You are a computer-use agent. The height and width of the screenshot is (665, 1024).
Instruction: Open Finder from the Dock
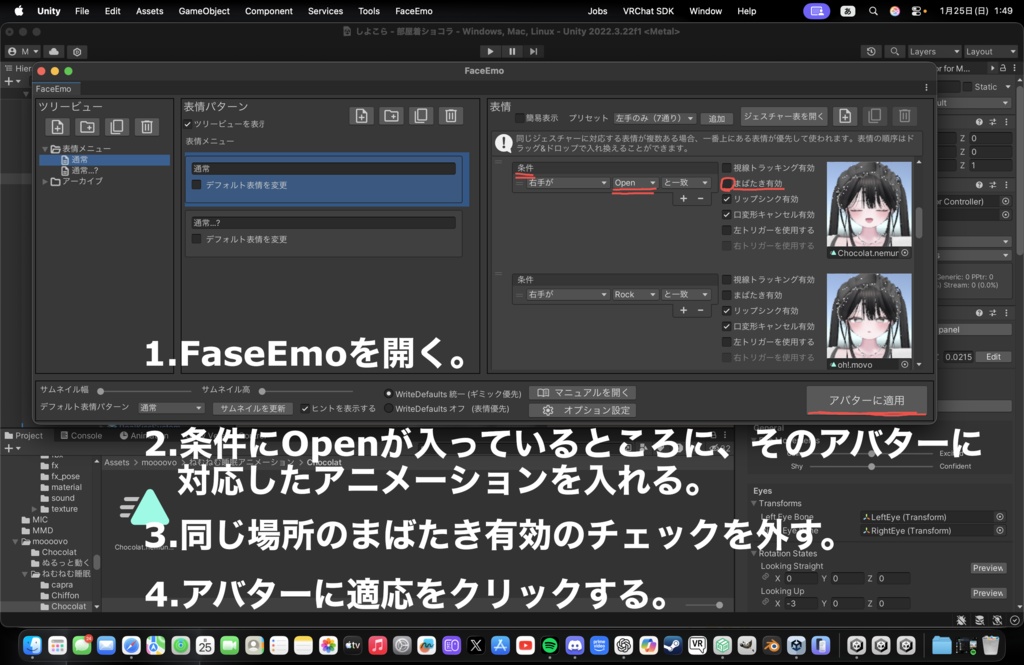coord(32,646)
